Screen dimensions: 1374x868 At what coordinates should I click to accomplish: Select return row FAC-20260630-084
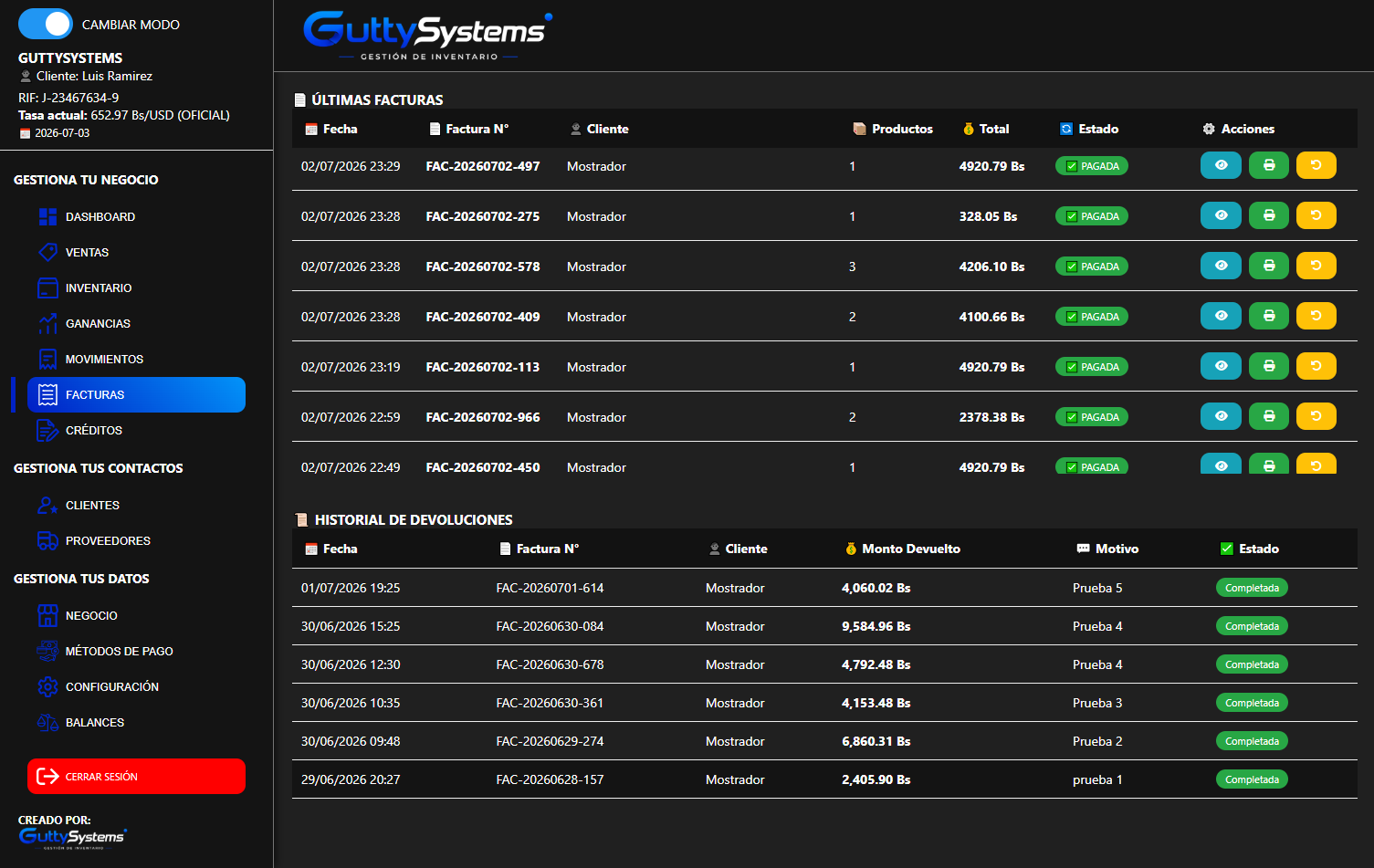824,626
